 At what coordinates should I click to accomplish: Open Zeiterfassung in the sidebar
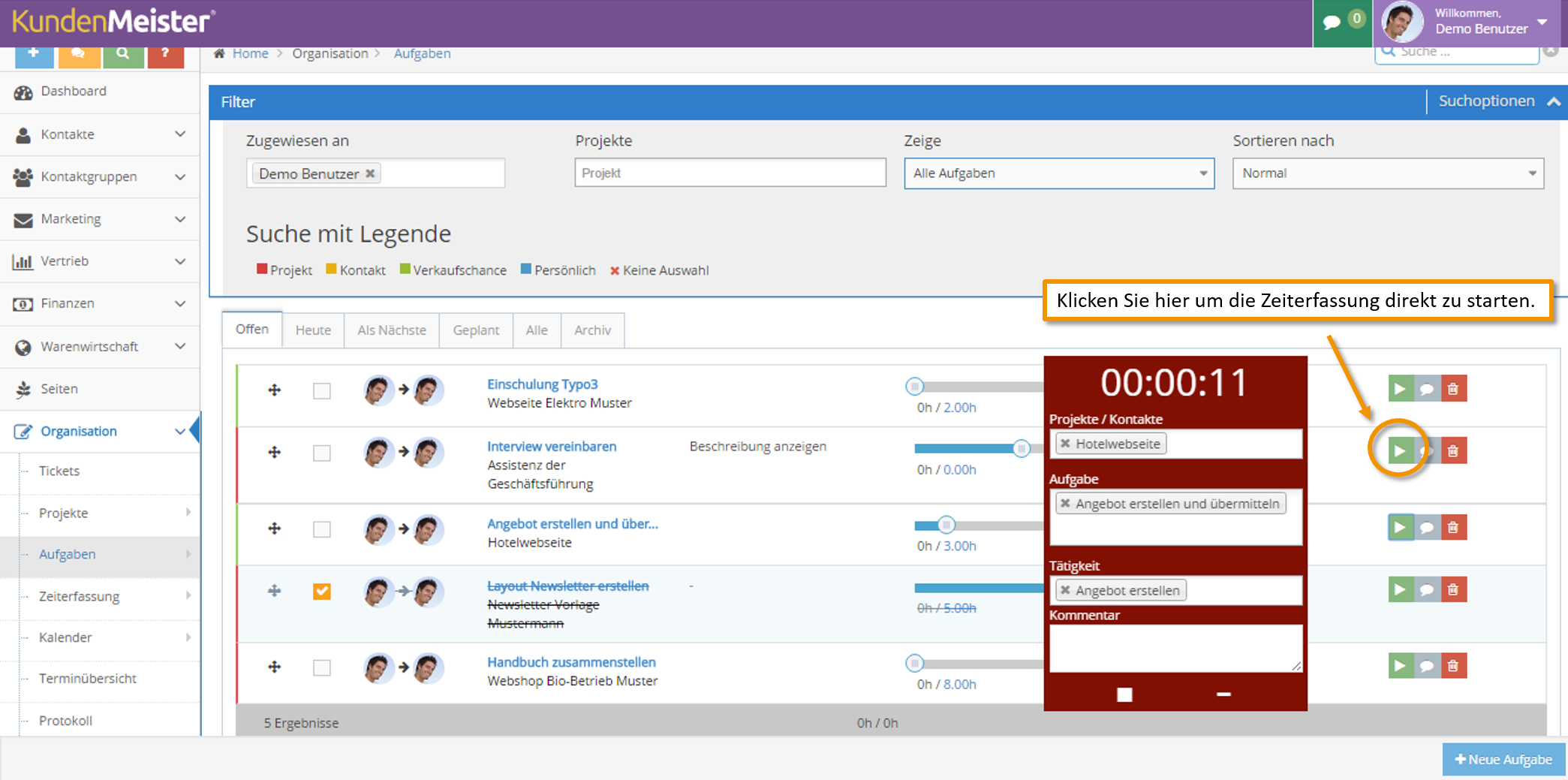tap(79, 597)
